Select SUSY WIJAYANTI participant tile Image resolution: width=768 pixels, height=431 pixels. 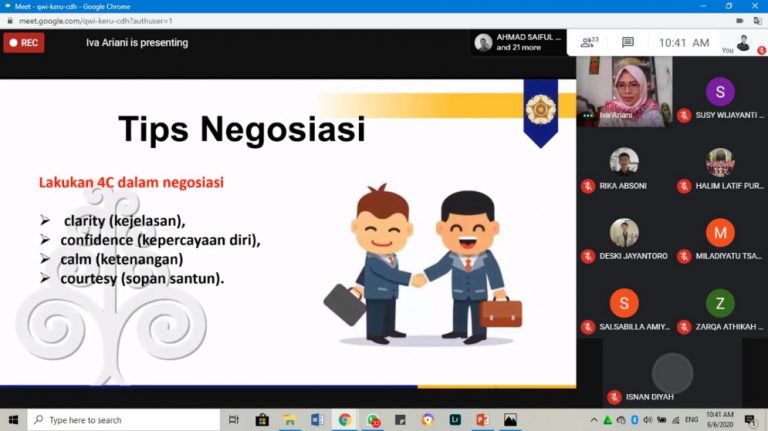(x=720, y=91)
